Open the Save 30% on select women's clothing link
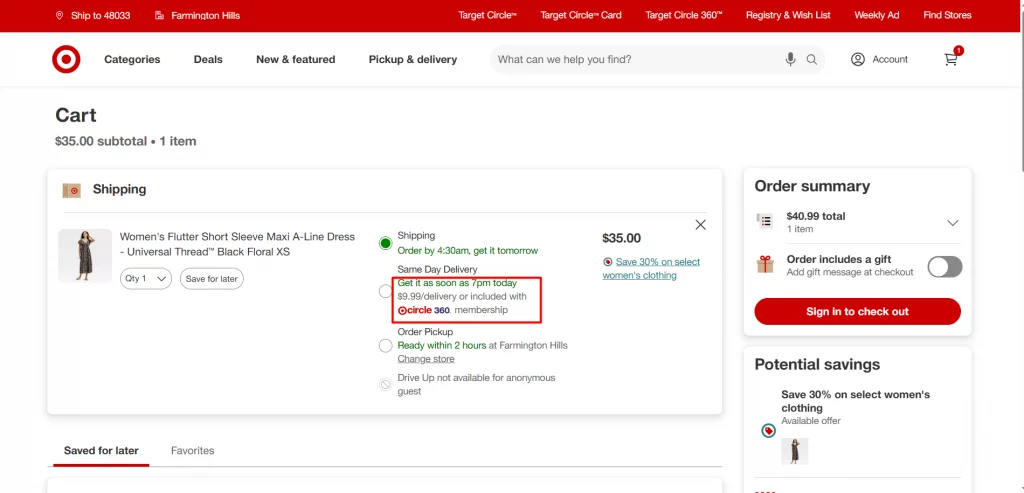 pyautogui.click(x=651, y=268)
